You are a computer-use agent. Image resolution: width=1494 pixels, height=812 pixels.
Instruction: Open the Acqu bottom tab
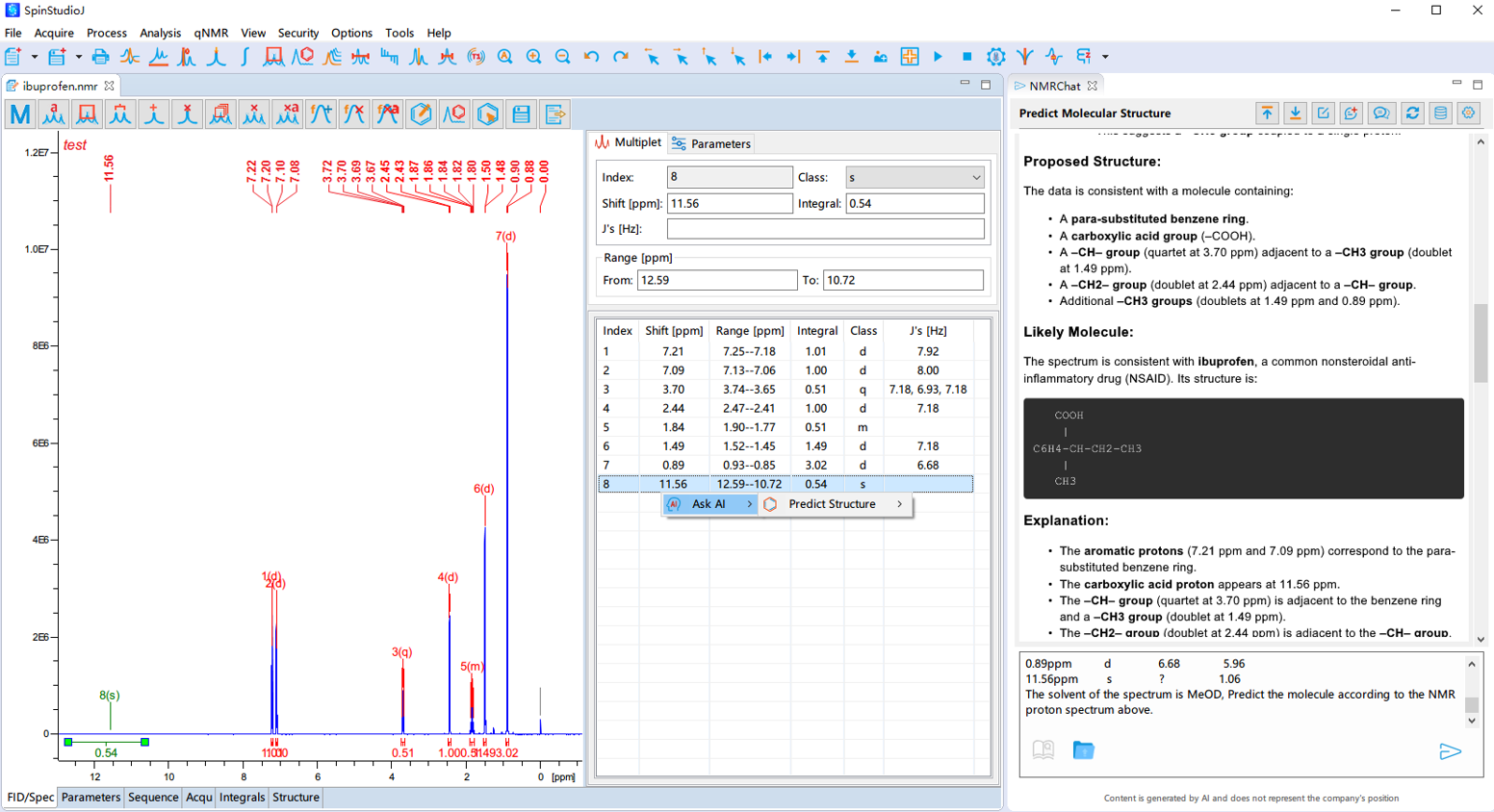click(x=199, y=797)
